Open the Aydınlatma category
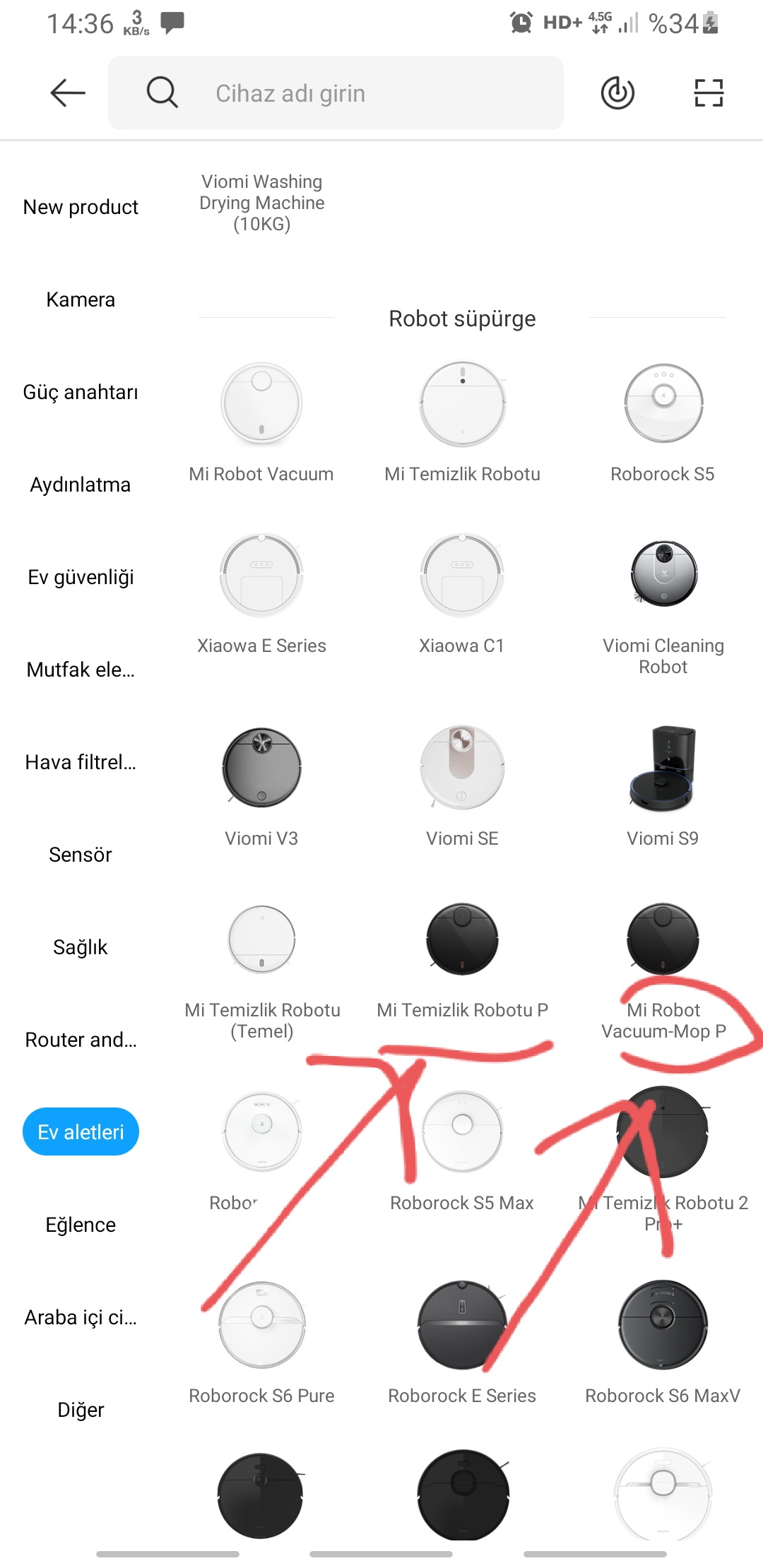Viewport: 763px width, 1568px height. [81, 485]
